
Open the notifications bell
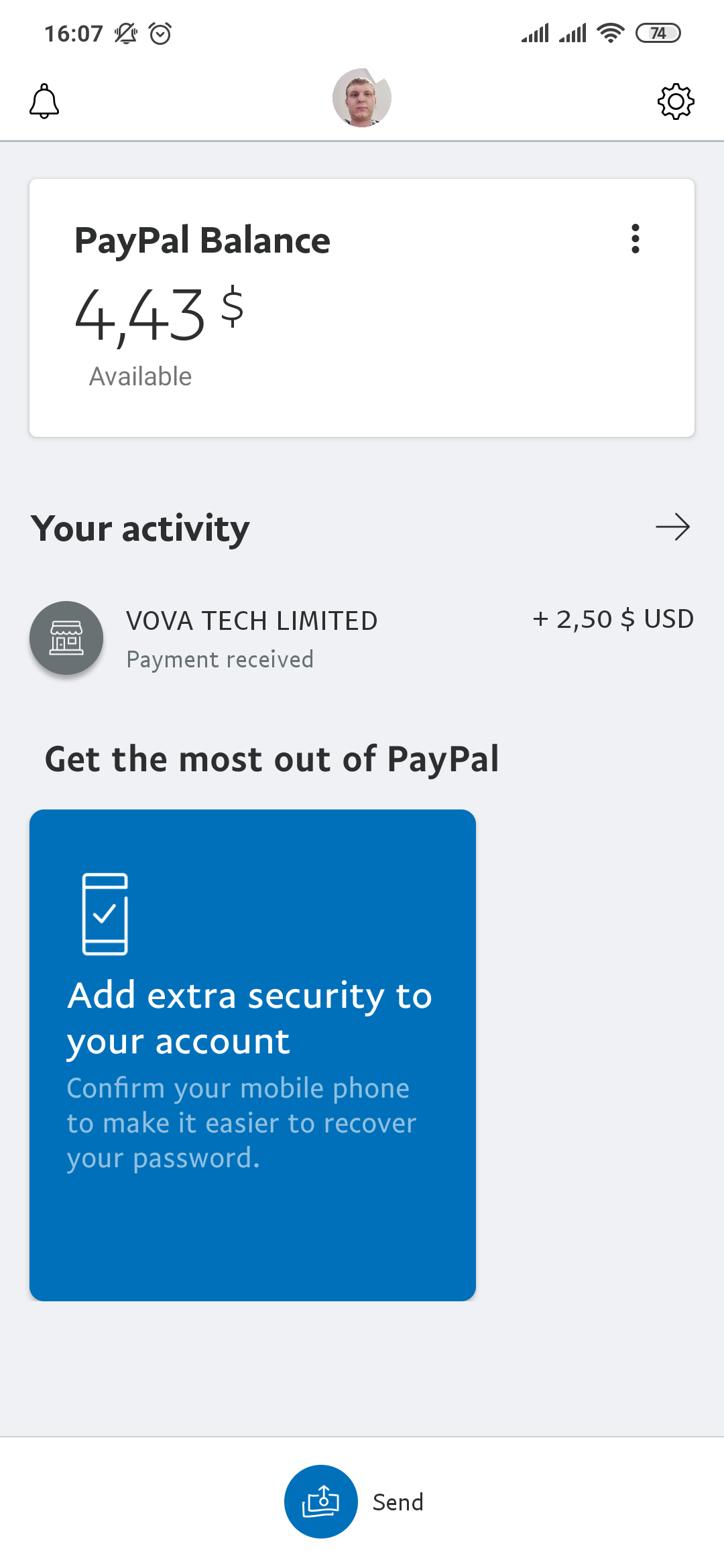tap(44, 101)
